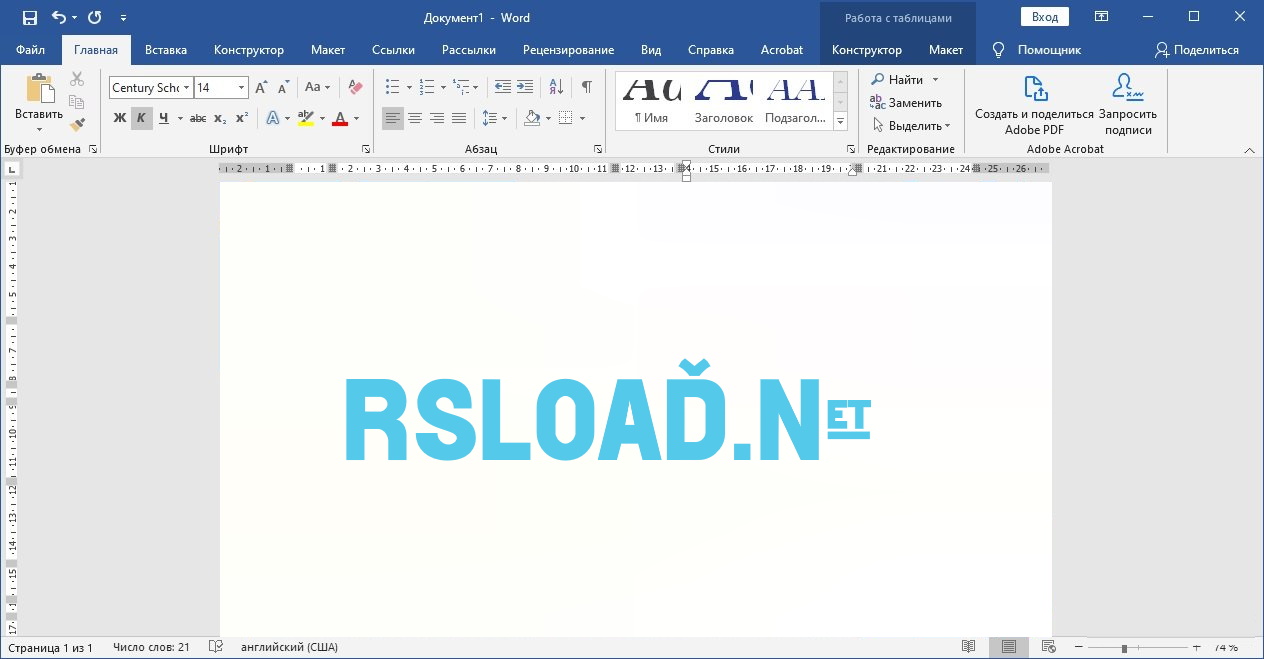
Task: Show paragraph marks with the pilcrow icon
Action: 587,88
